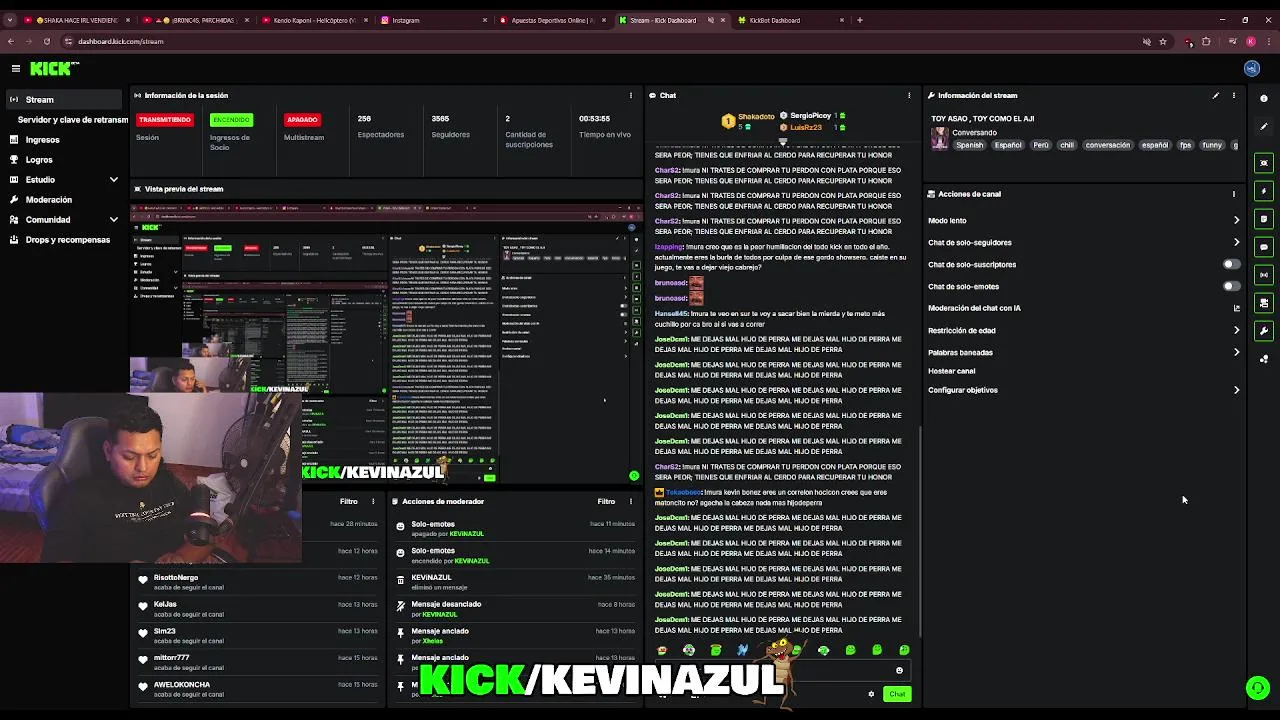Open the user avatar in Kick header
Screen dimensions: 1280x720
[x=1251, y=68]
